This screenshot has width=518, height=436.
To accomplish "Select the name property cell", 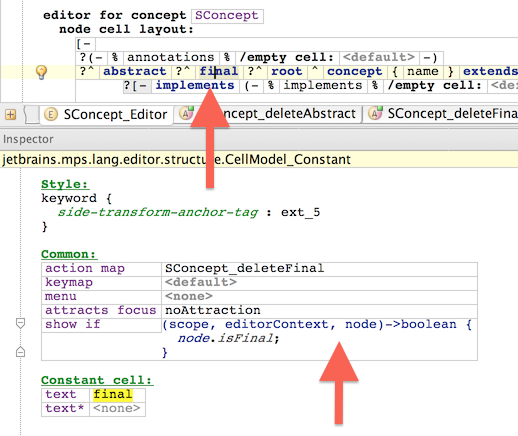I will [423, 71].
